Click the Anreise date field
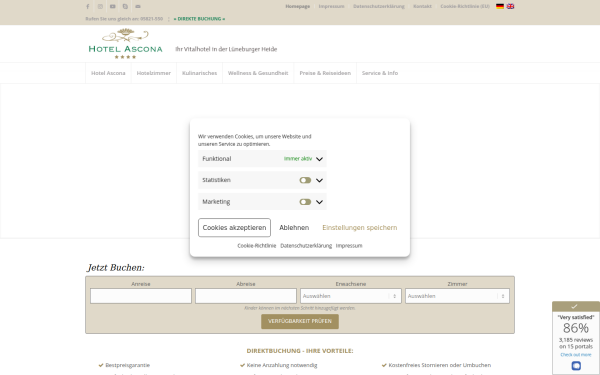The height and width of the screenshot is (375, 600). 141,296
